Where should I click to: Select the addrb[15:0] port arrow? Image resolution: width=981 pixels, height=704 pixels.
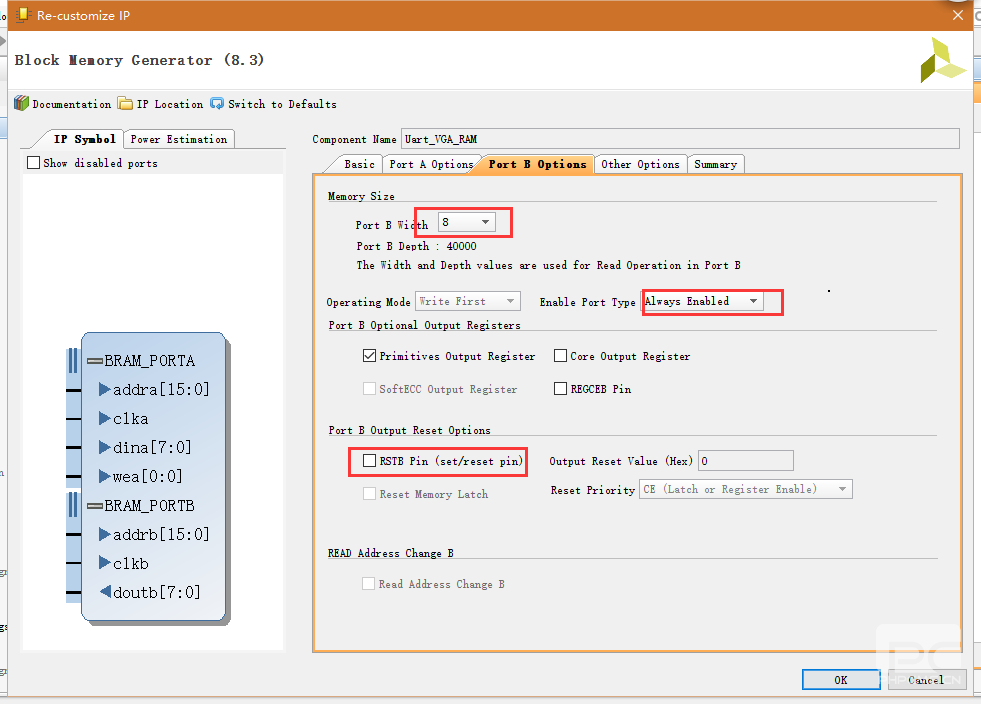tap(104, 534)
